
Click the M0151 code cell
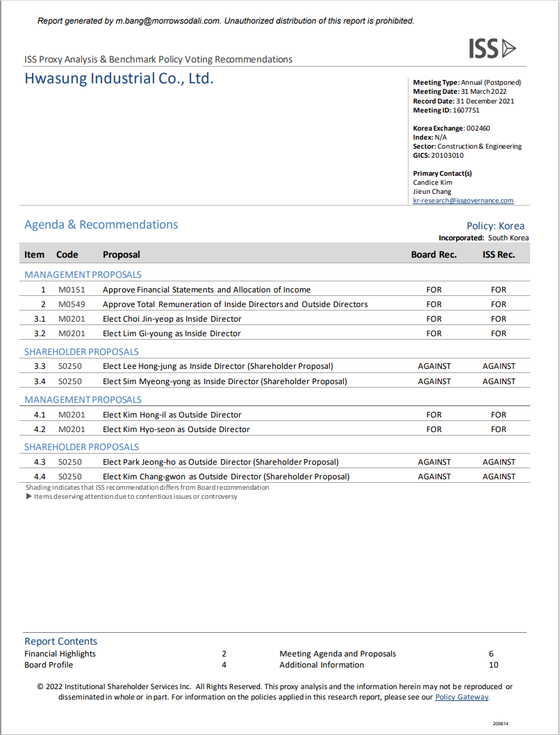tap(72, 290)
